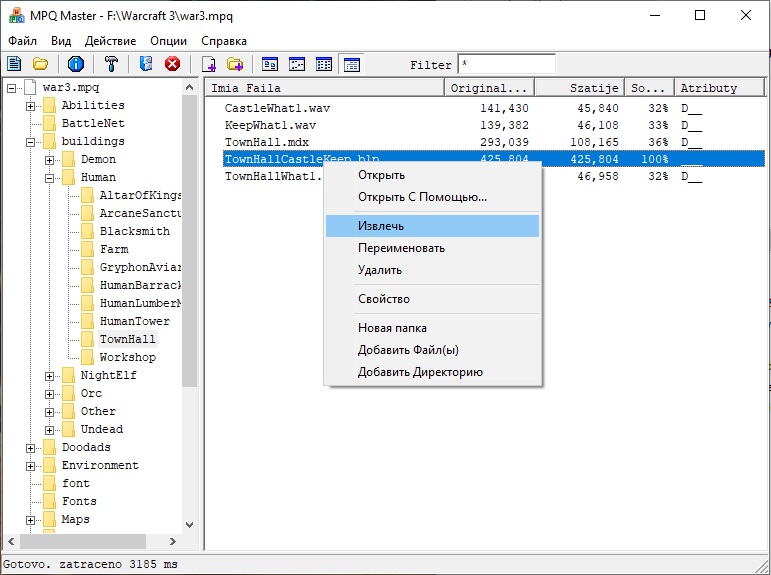Select the Fonts folder
Viewport: 771px width, 575px height.
pyautogui.click(x=79, y=501)
